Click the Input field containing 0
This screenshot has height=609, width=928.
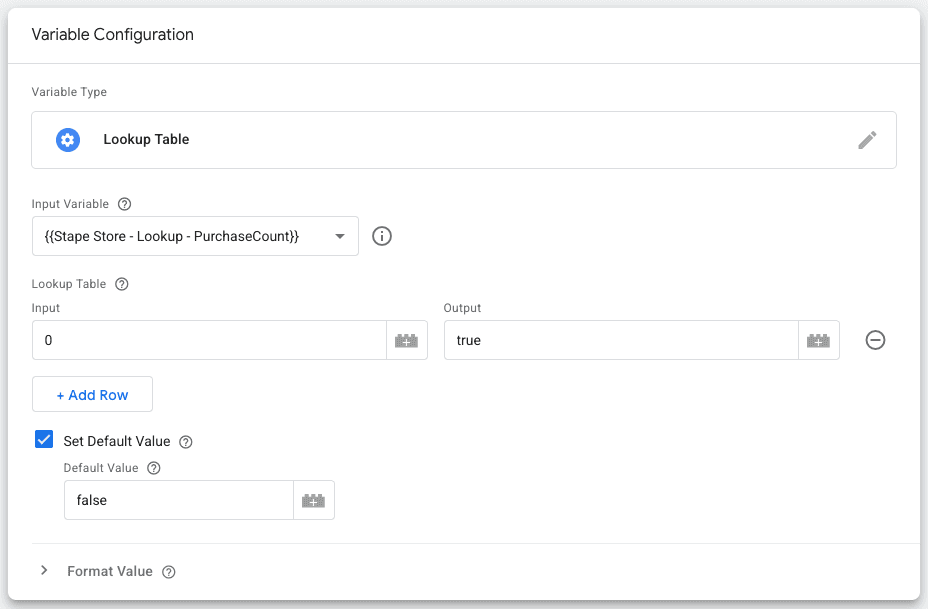click(200, 340)
